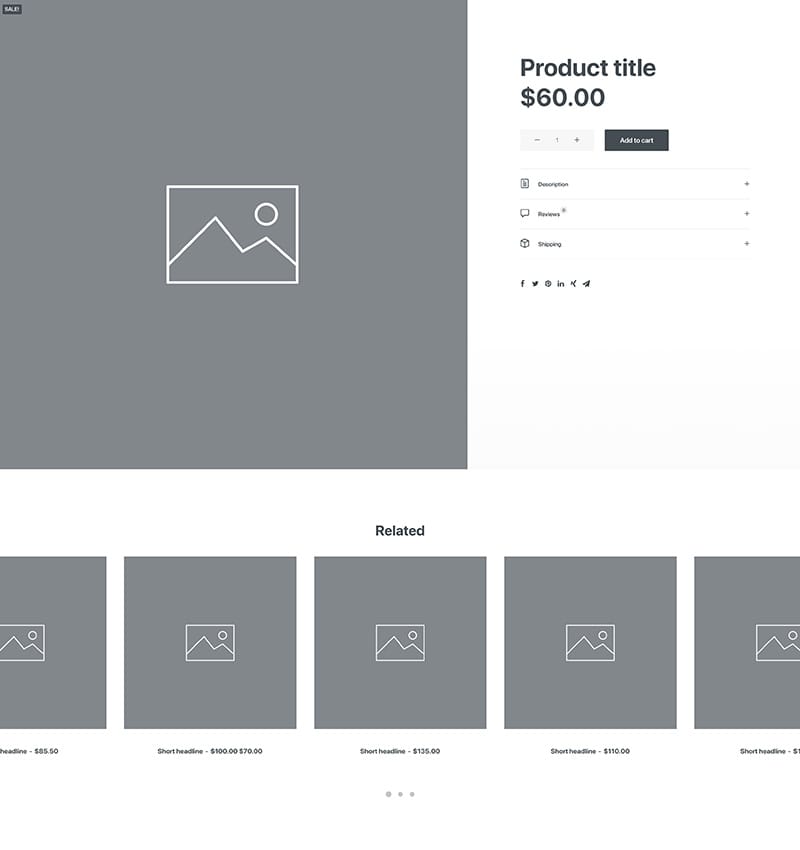Expand the Shipping accordion section
800x850 pixels.
635,243
